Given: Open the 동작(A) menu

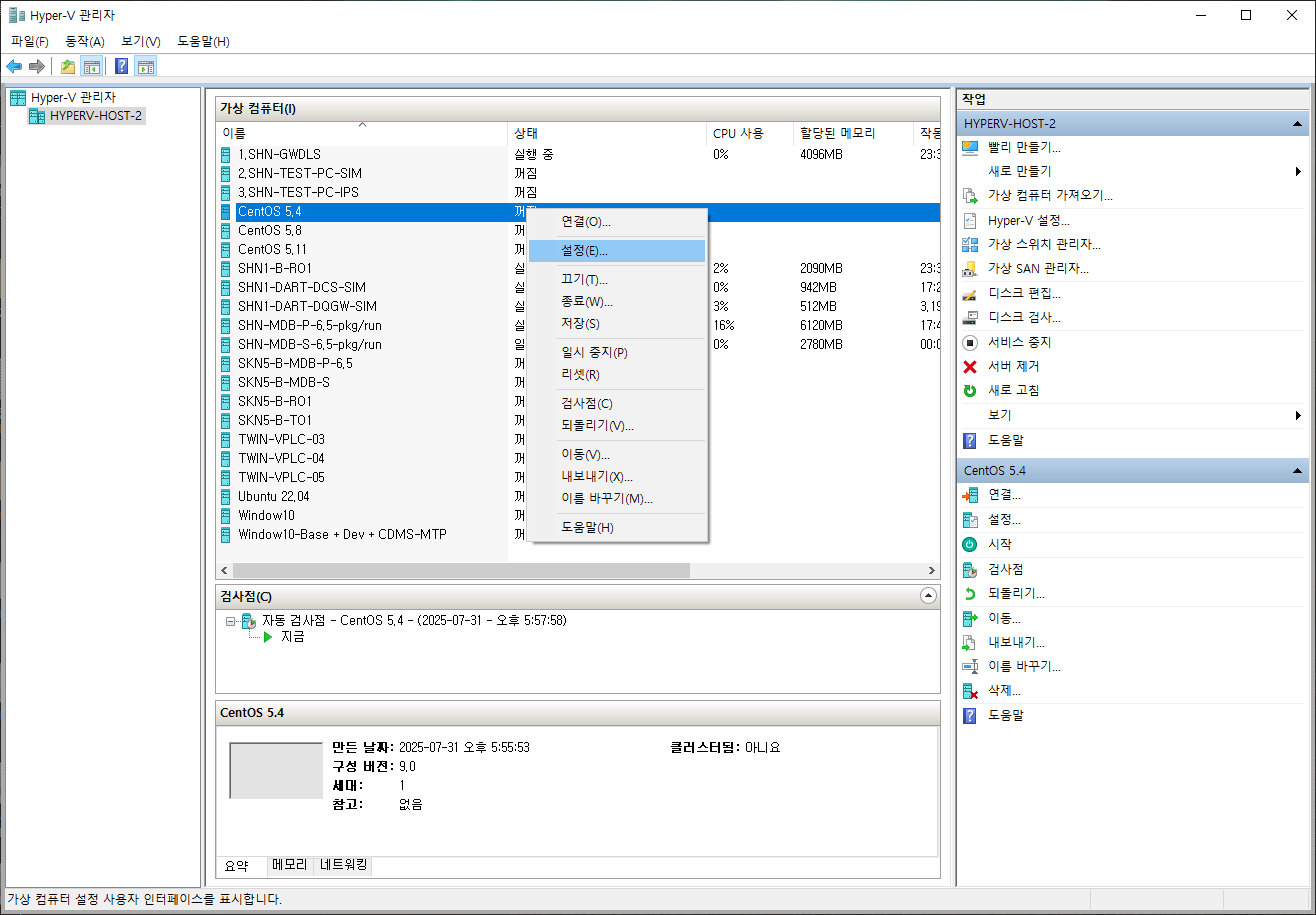Looking at the screenshot, I should [x=84, y=41].
